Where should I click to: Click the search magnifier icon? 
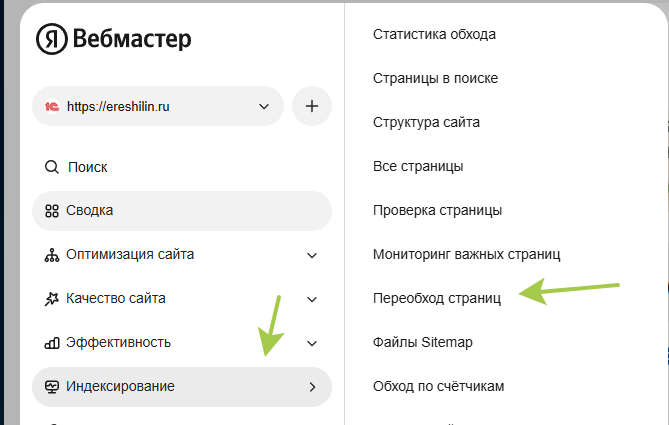coord(52,167)
